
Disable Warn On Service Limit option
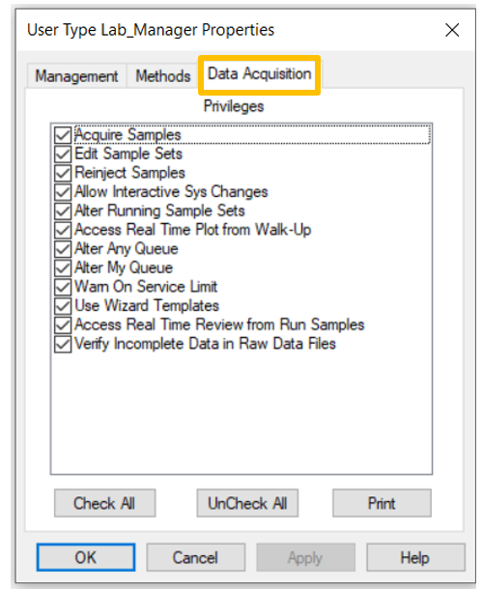pyautogui.click(x=63, y=287)
